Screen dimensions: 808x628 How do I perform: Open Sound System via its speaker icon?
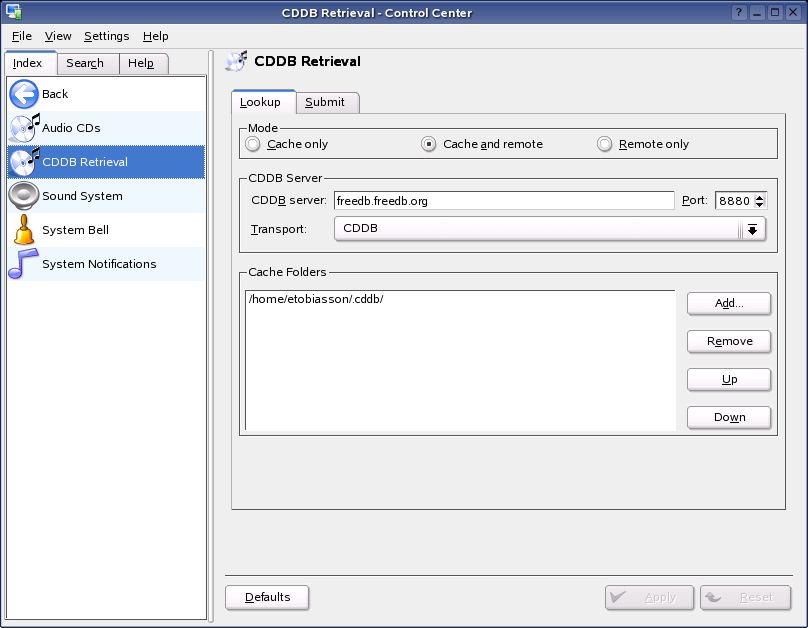click(24, 196)
